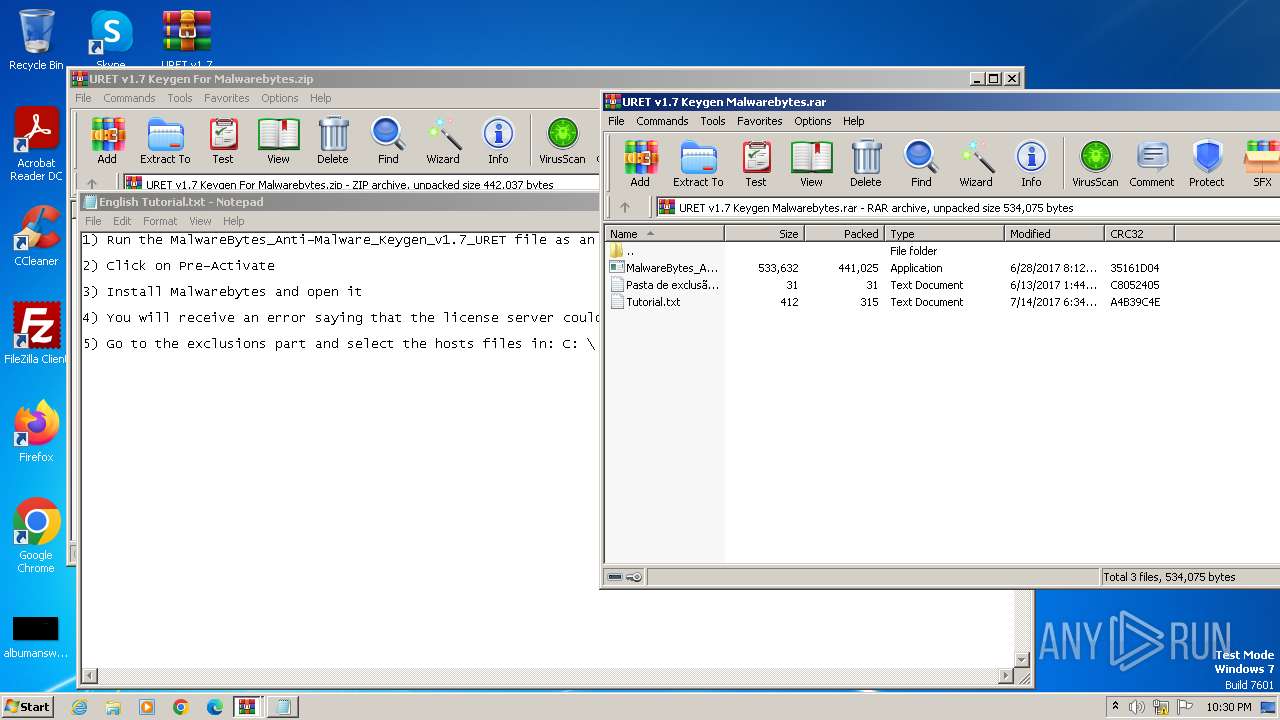1280x720 pixels.
Task: Click the taskbar clock showing 10:30 PM
Action: (x=1228, y=707)
